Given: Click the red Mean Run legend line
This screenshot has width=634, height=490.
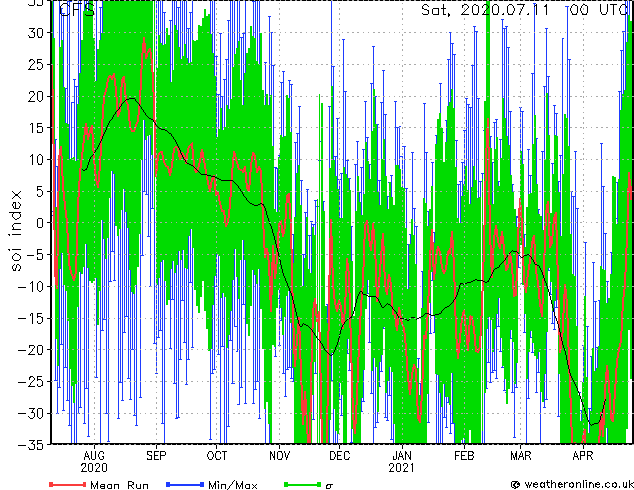Looking at the screenshot, I should click(68, 484).
